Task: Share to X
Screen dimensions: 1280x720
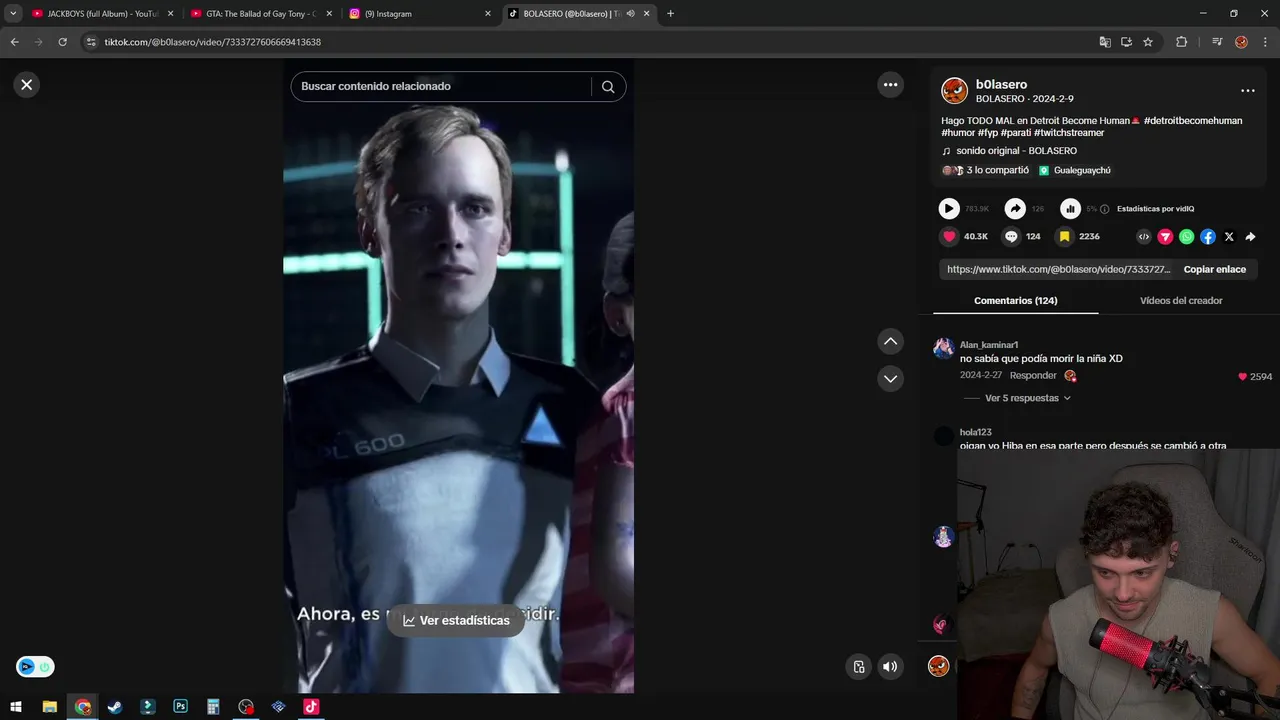Action: coord(1229,237)
